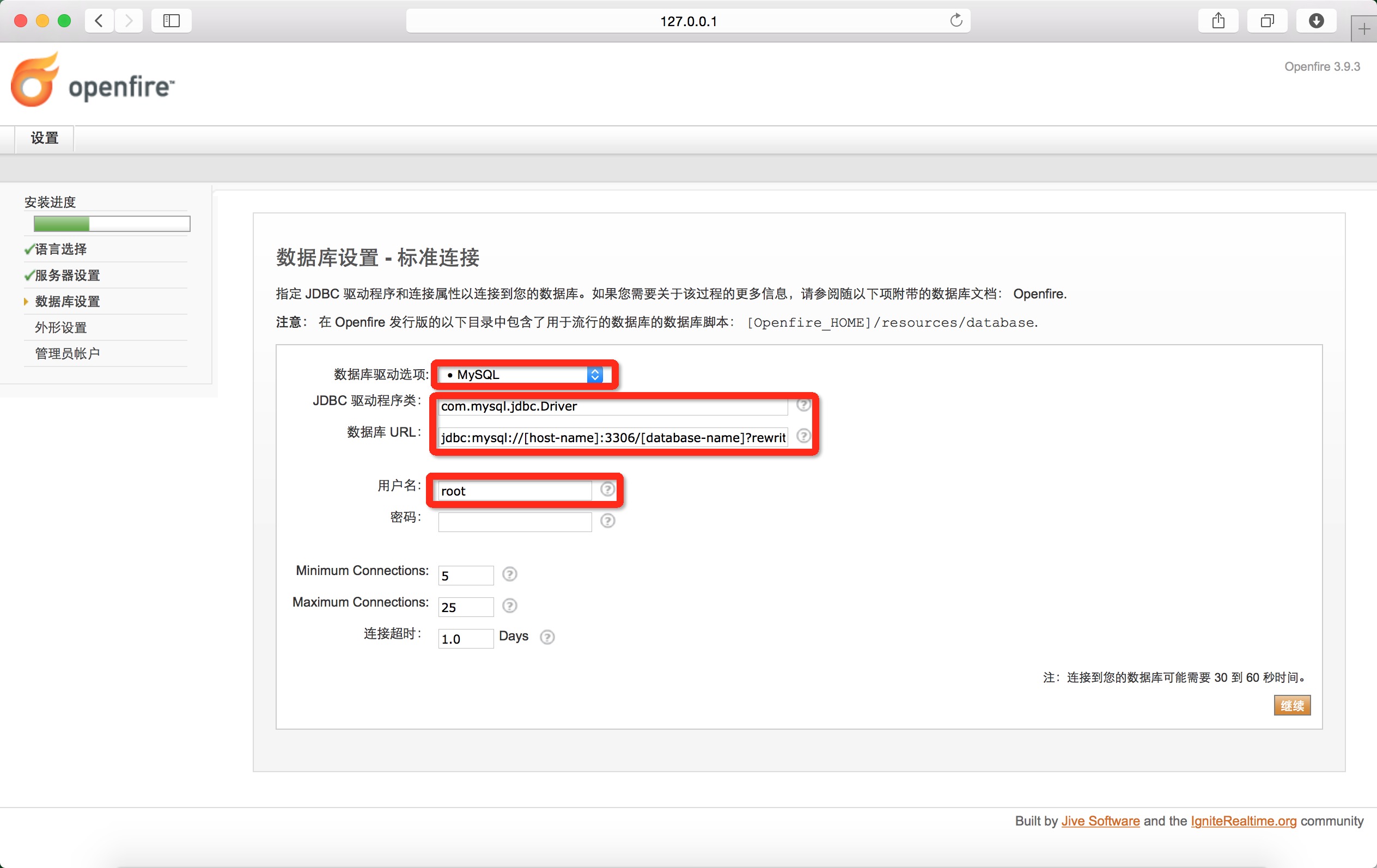The height and width of the screenshot is (868, 1377).
Task: Click the 继续 continue button
Action: (x=1292, y=706)
